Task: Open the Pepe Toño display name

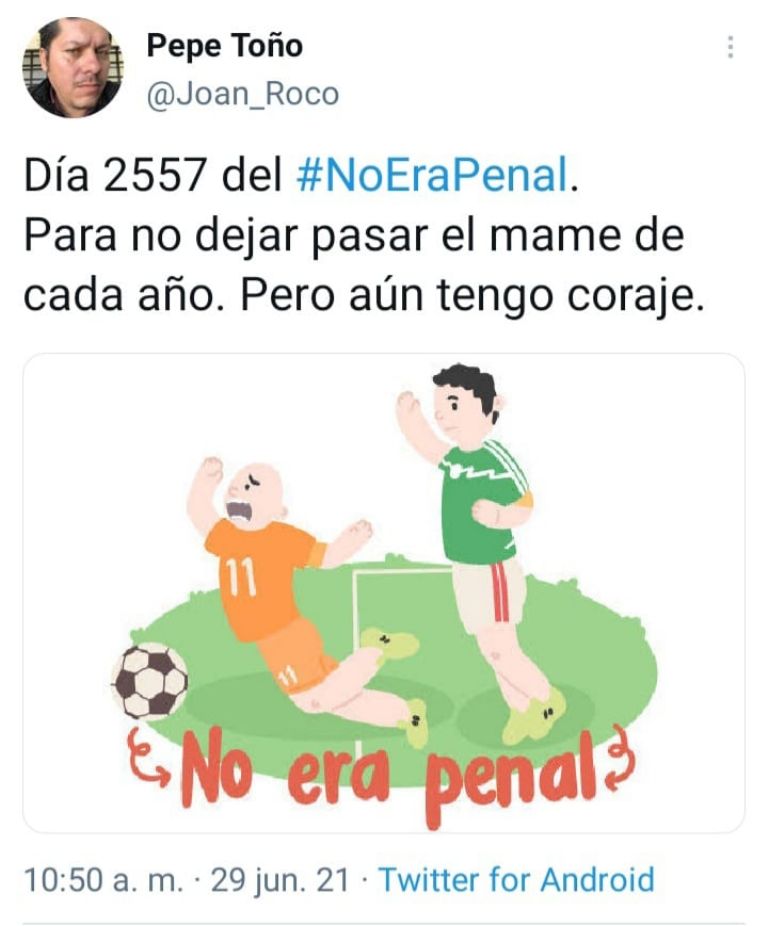Action: tap(224, 46)
